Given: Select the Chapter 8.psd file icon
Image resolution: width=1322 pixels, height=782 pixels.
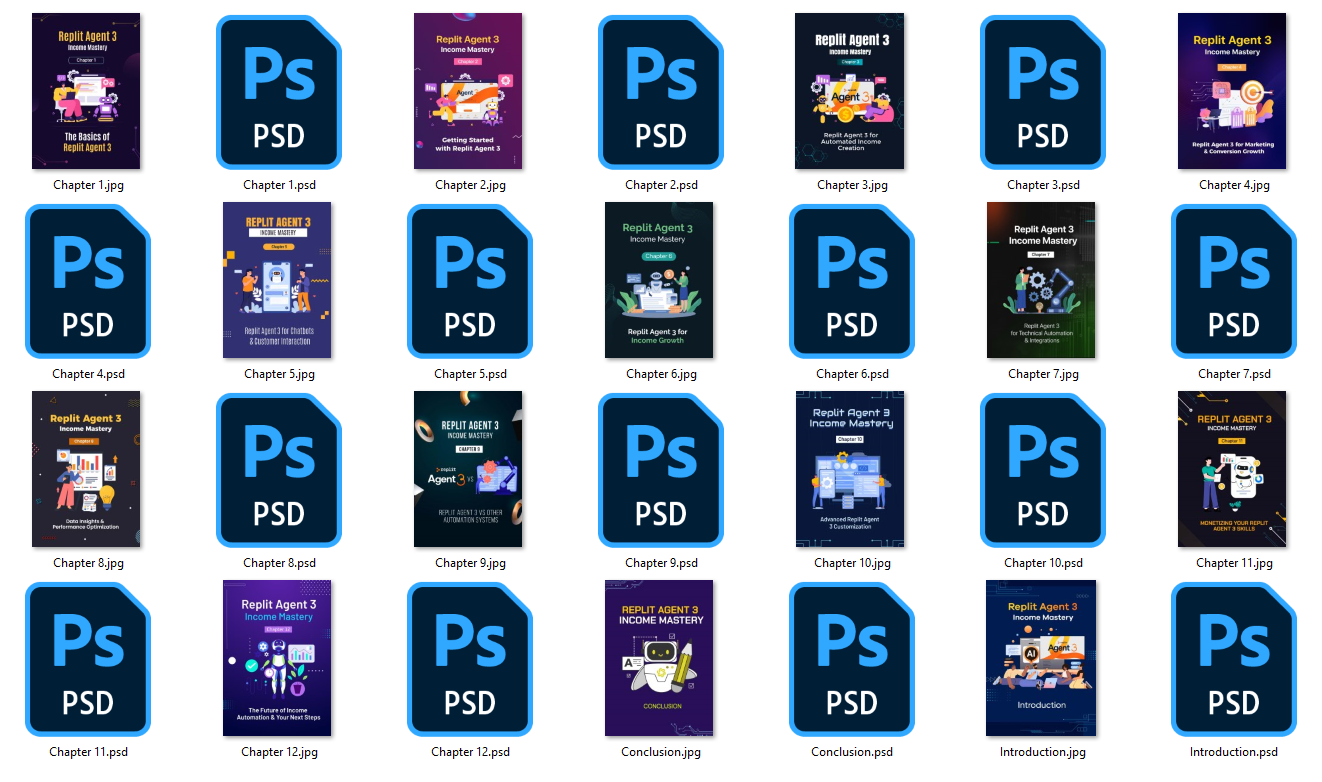Looking at the screenshot, I should (x=279, y=470).
